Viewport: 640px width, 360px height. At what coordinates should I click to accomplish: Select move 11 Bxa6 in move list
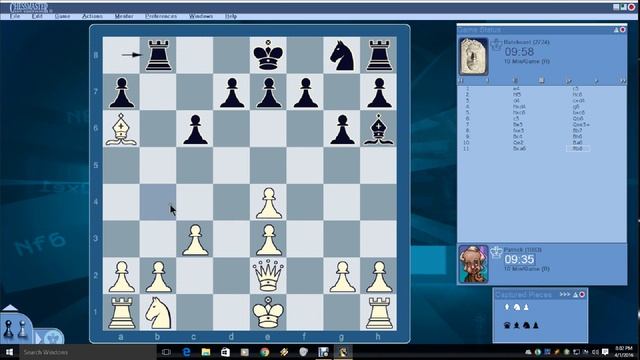(x=519, y=149)
